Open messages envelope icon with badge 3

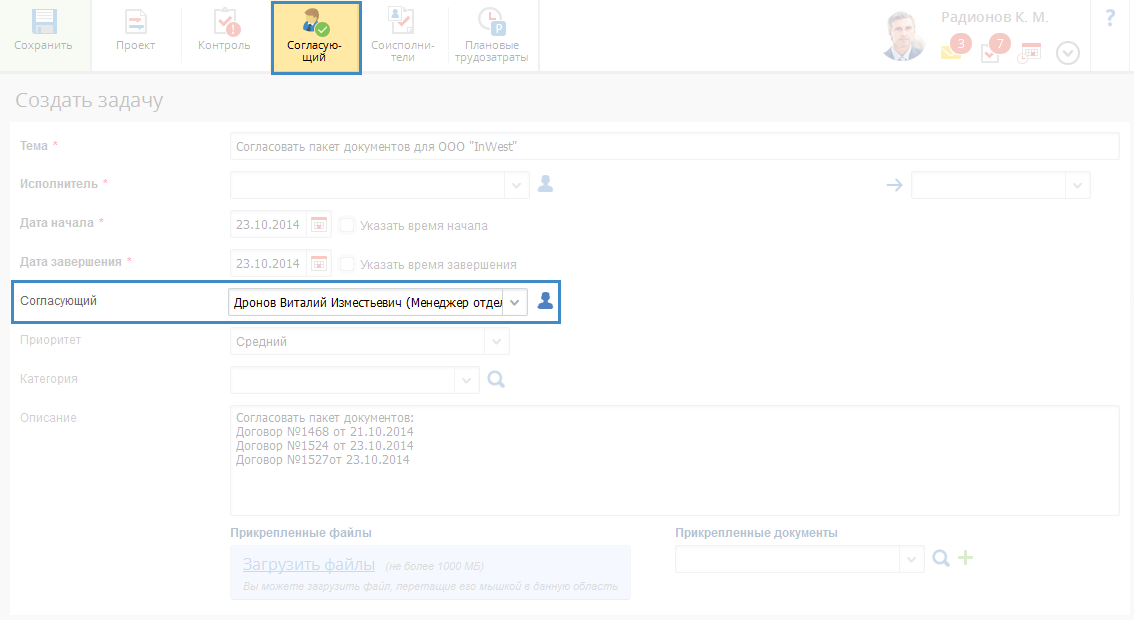click(x=955, y=48)
